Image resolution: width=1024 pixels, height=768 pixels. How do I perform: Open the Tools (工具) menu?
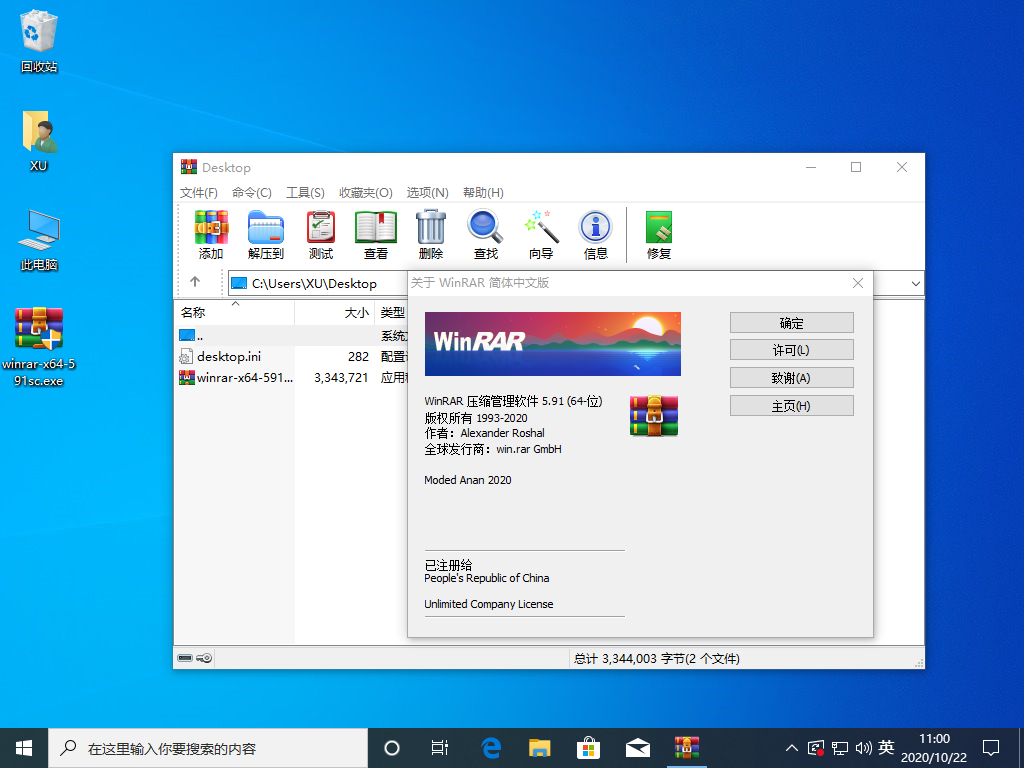(x=305, y=192)
